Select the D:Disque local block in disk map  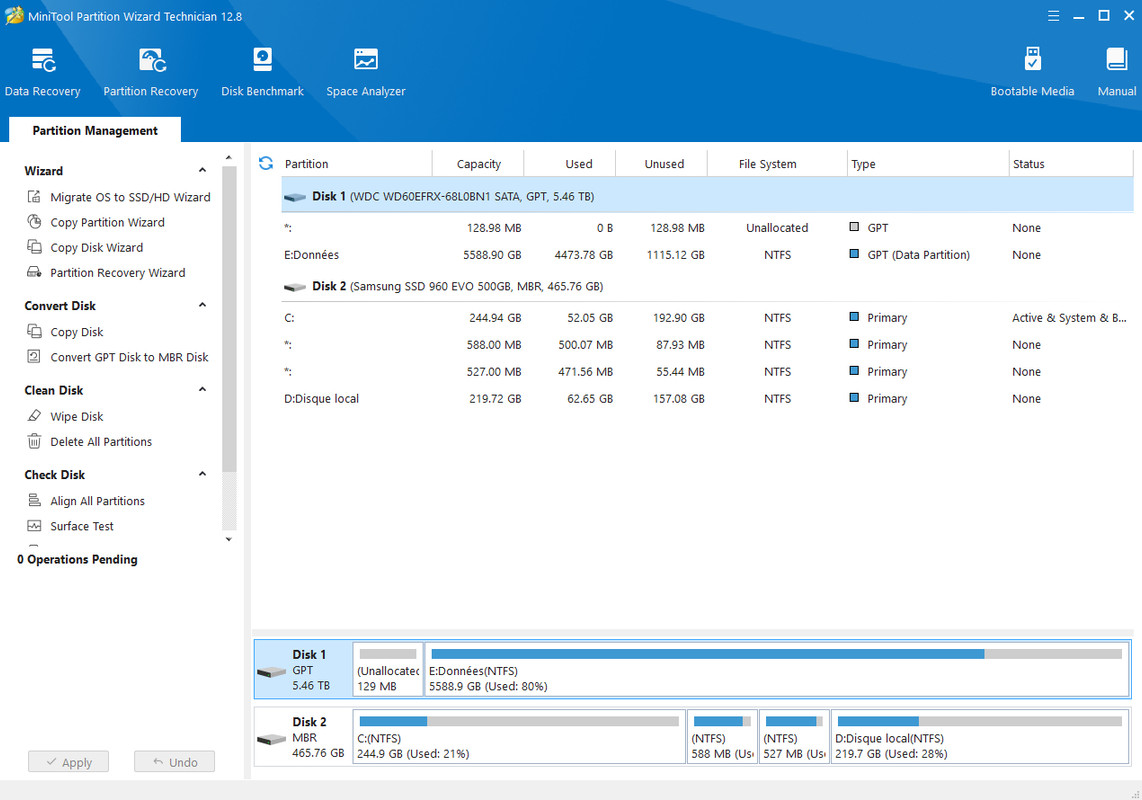coord(980,737)
